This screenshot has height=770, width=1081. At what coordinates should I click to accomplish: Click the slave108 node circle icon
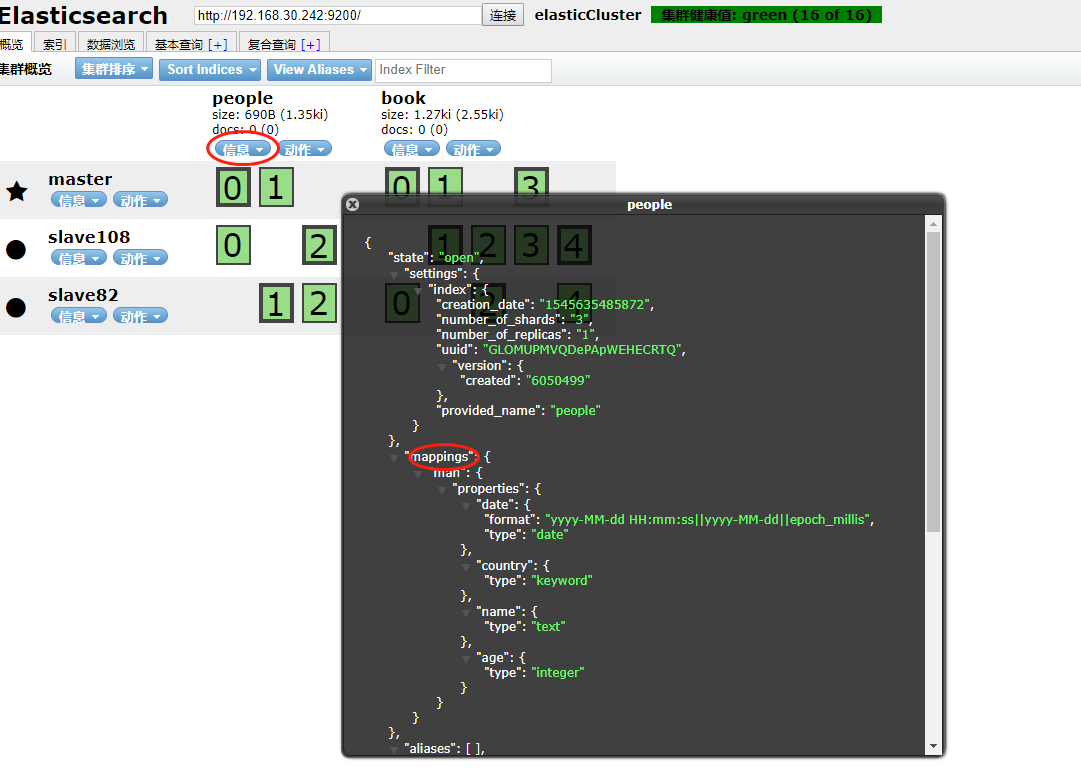[16, 249]
